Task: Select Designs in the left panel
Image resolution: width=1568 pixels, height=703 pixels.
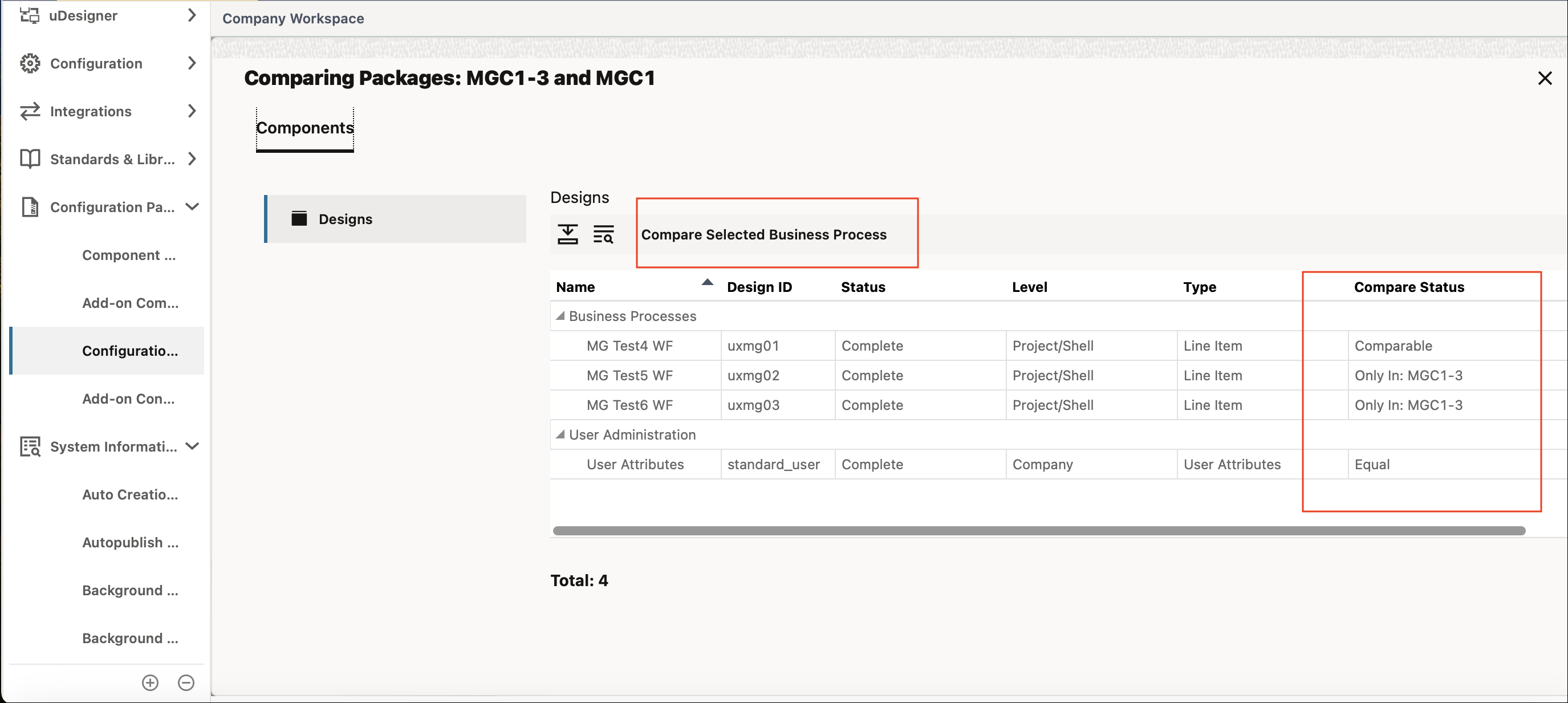Action: [x=396, y=219]
